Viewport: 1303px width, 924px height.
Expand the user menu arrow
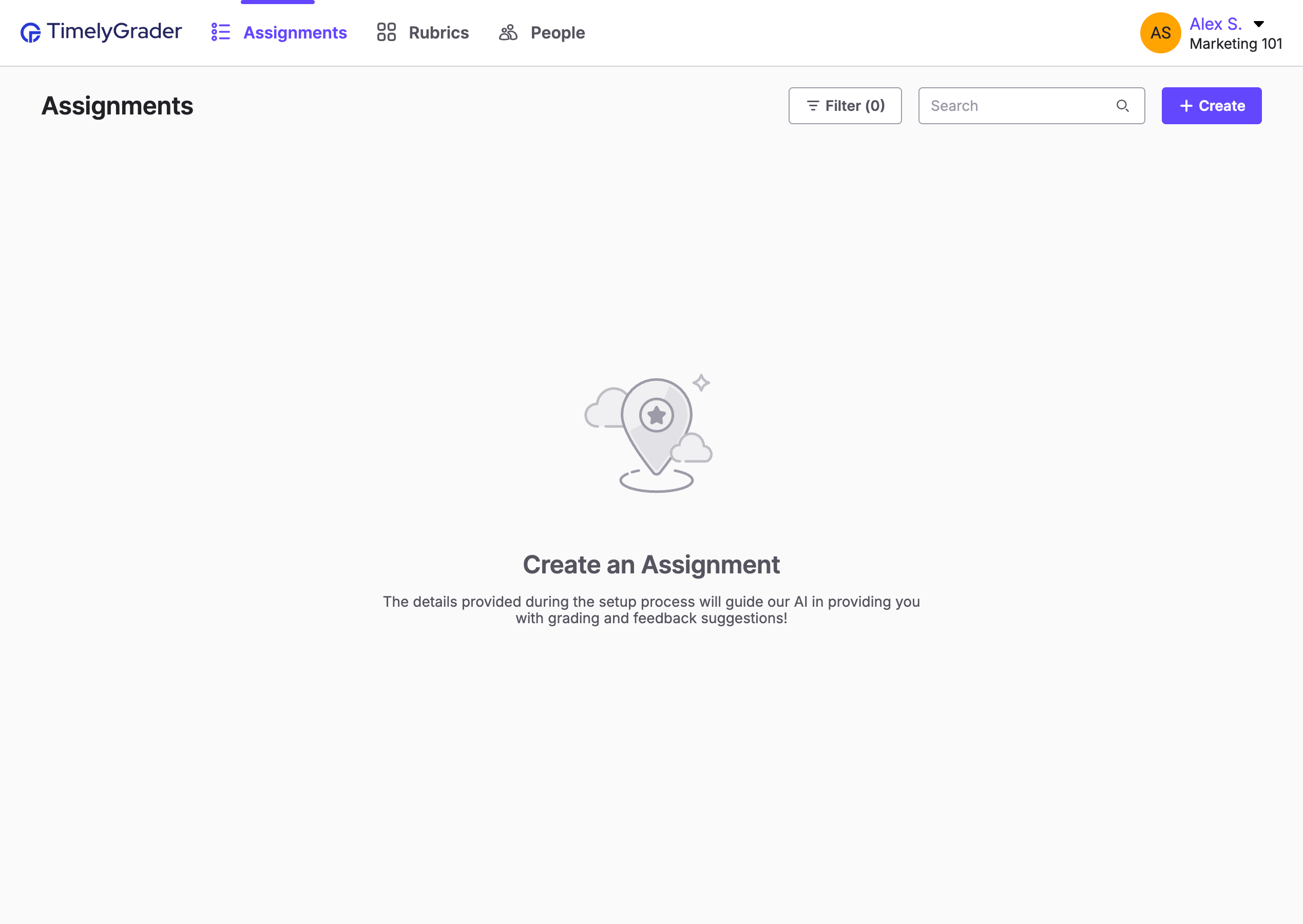[x=1259, y=24]
